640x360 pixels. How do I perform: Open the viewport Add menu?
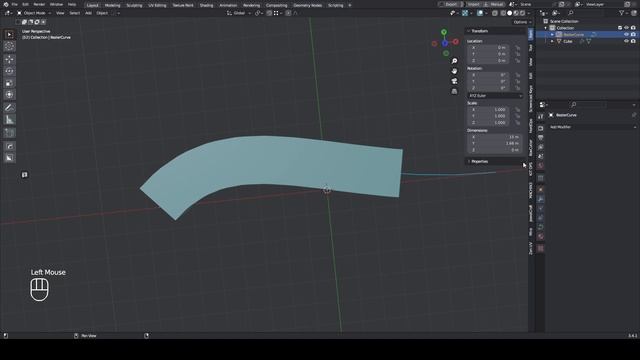click(88, 13)
